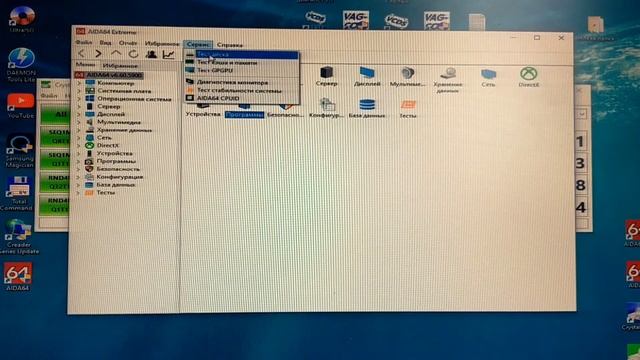This screenshot has width=640, height=360.
Task: Expand the Системная плата tree node
Action: [x=79, y=91]
